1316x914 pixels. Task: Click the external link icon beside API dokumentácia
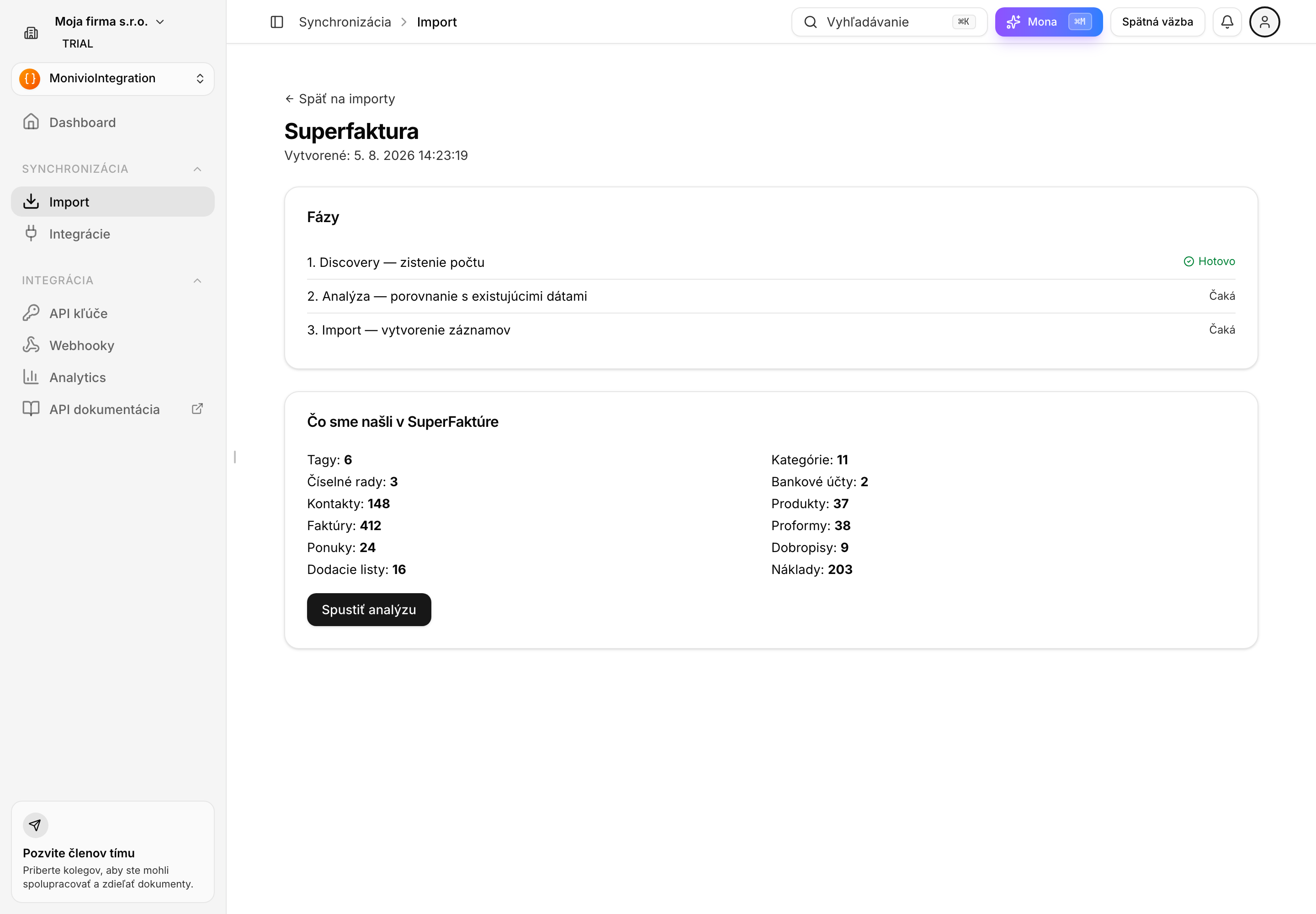tap(197, 409)
